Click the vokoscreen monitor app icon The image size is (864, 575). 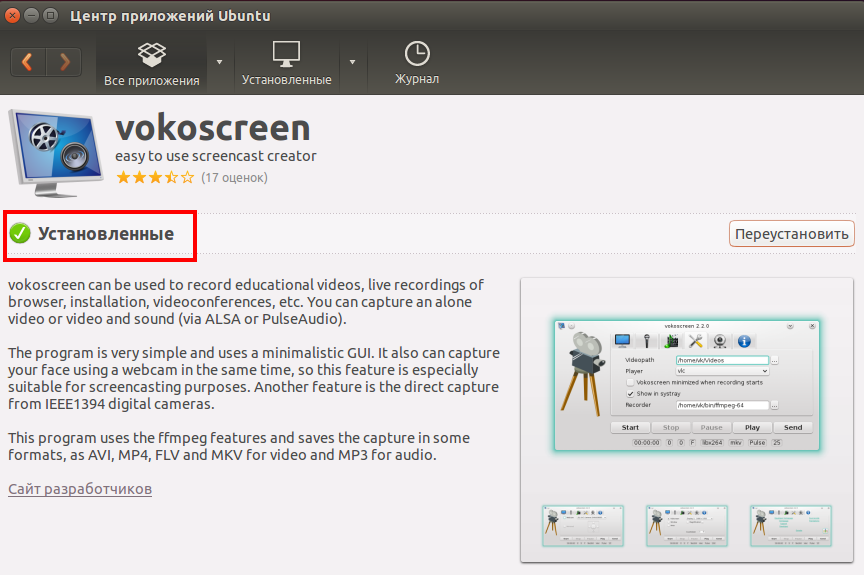click(56, 153)
